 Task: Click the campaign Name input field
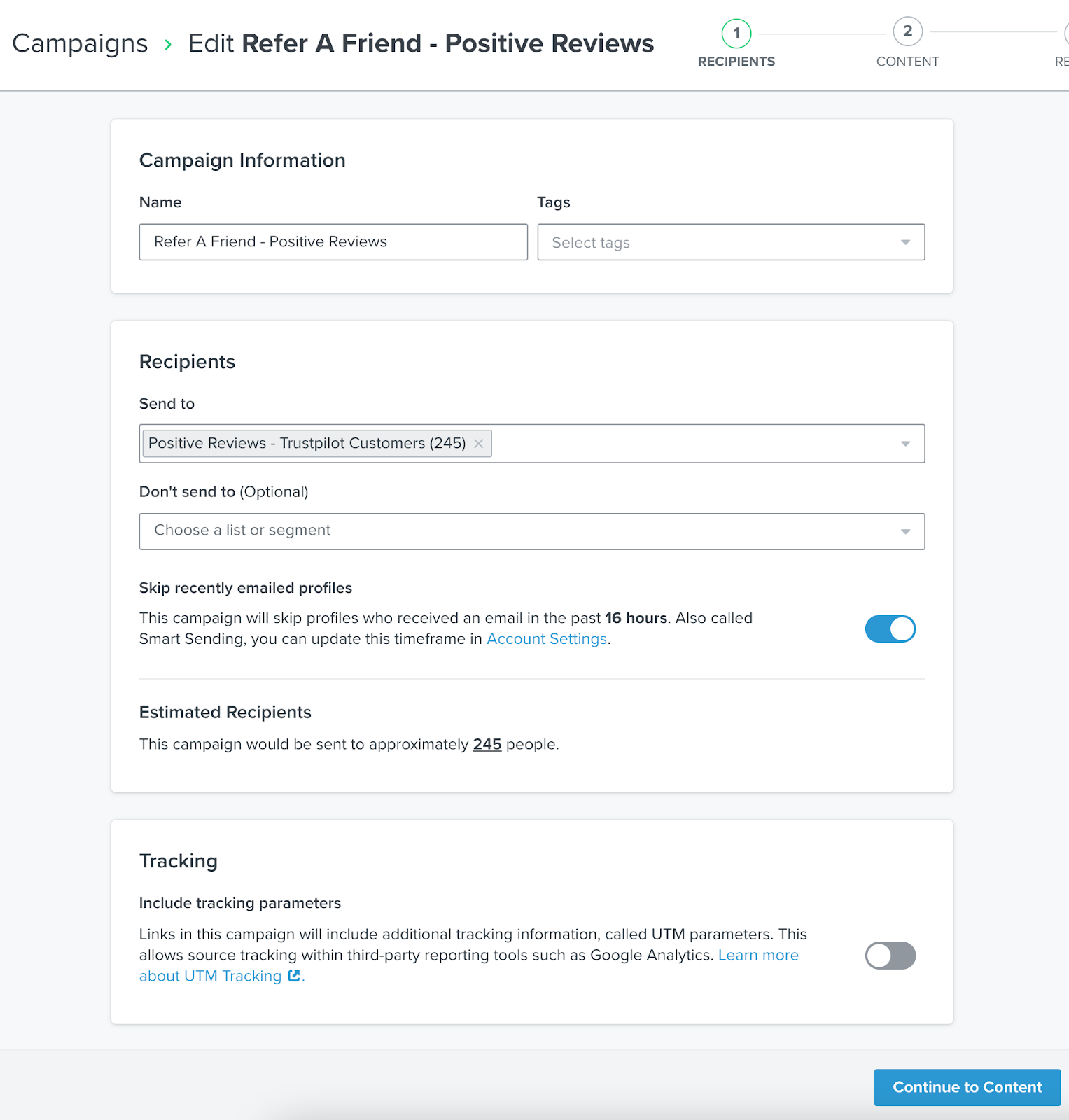coord(333,242)
